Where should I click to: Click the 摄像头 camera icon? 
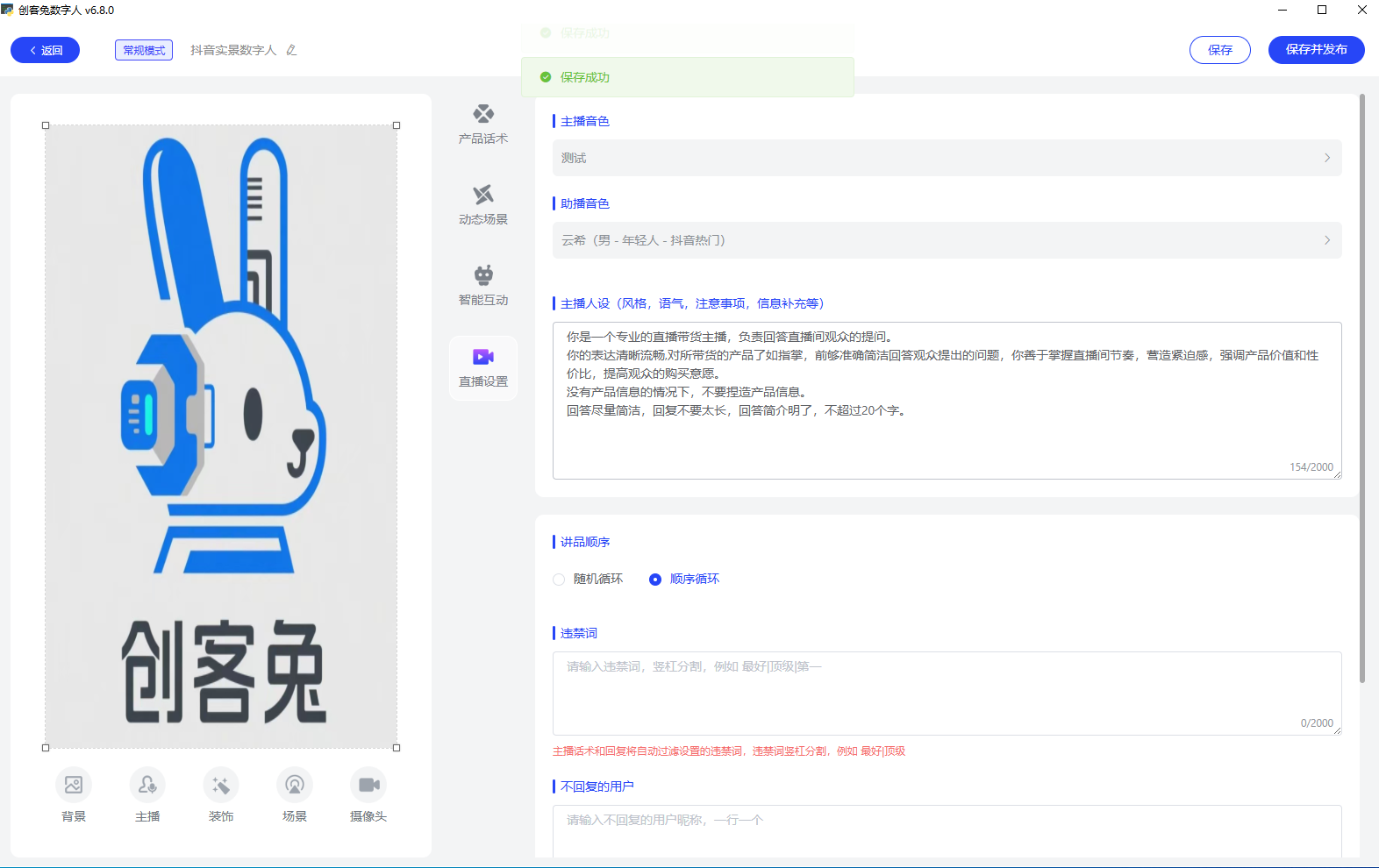tap(368, 785)
